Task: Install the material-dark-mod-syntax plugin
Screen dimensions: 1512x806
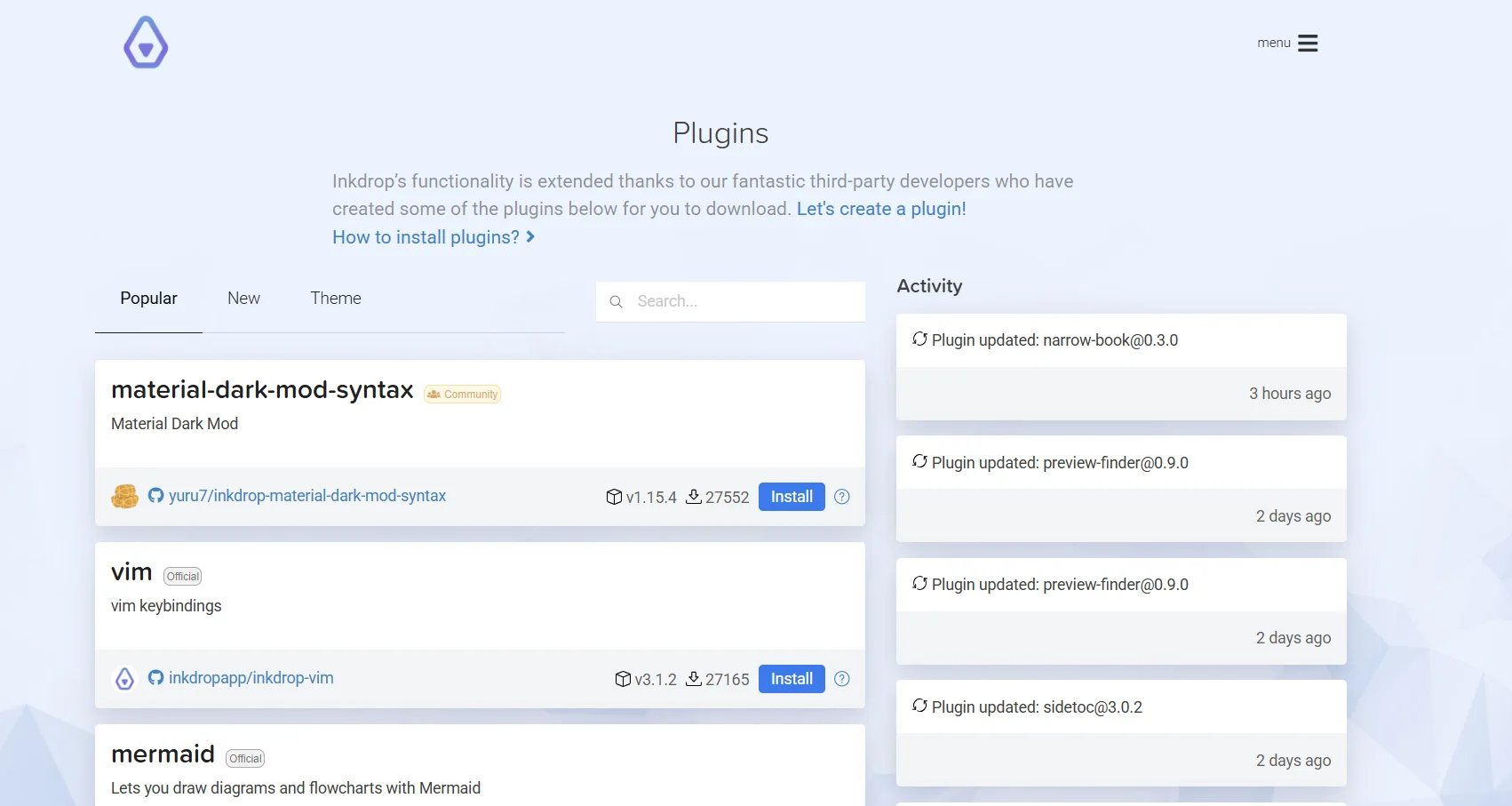Action: 791,497
